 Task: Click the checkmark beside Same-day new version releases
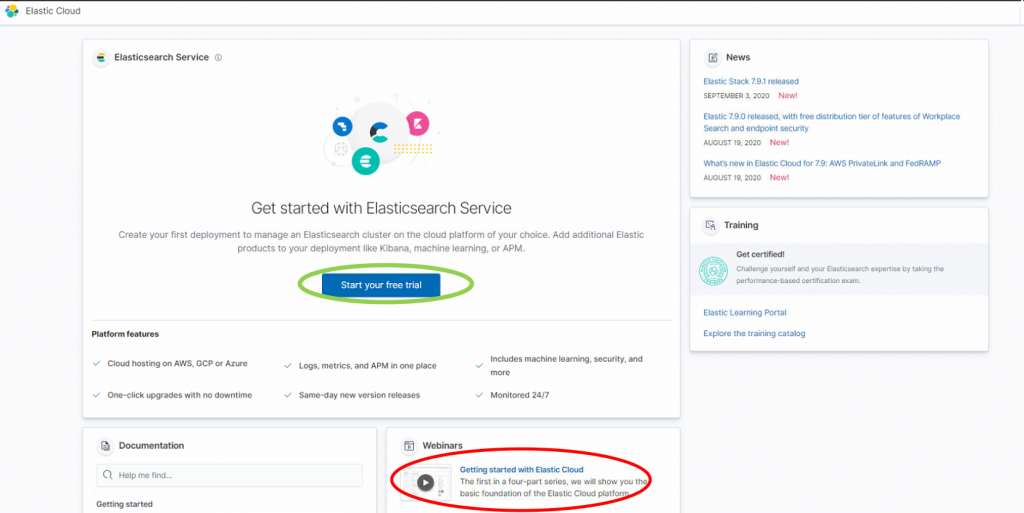coord(288,396)
